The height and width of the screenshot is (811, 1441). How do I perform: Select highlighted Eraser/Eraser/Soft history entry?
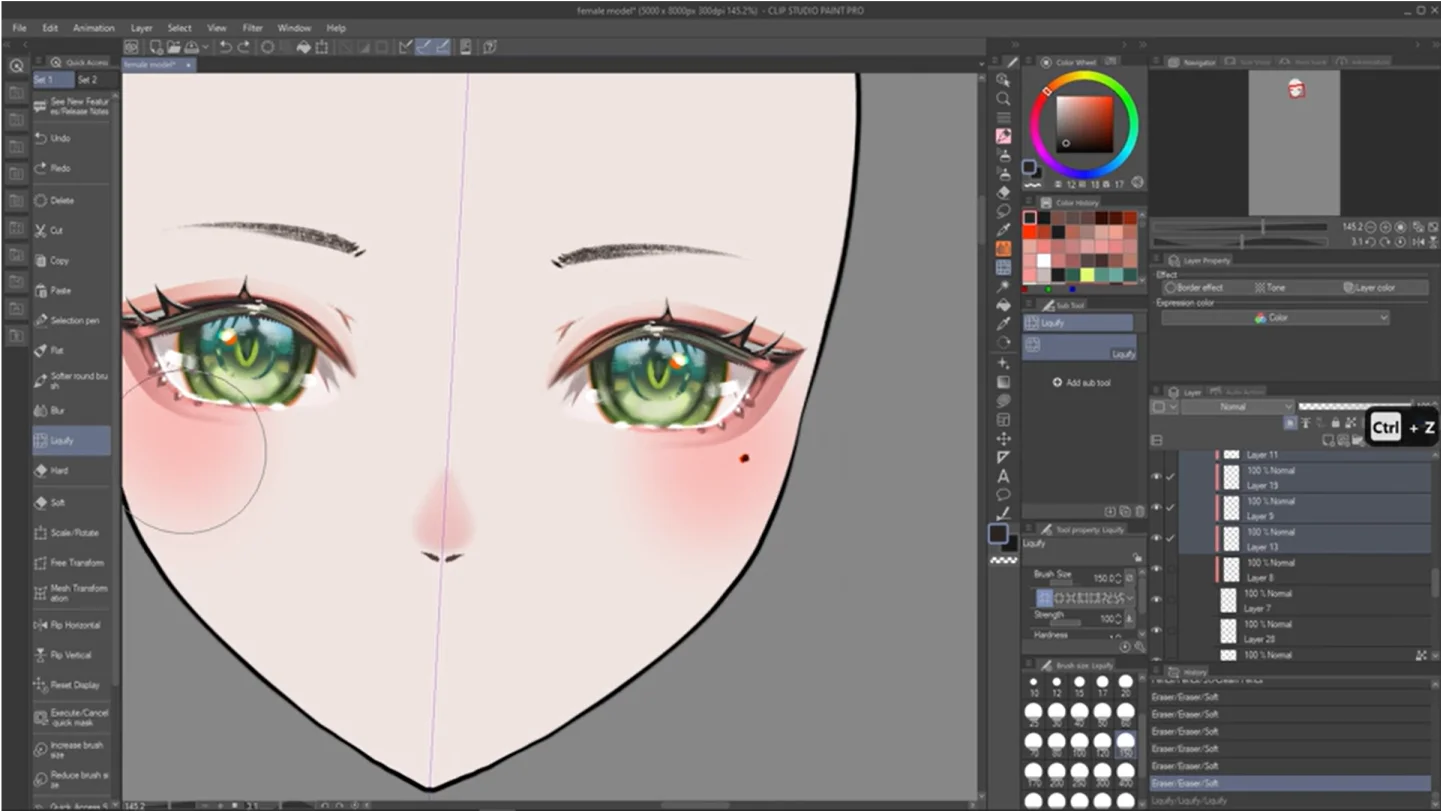pyautogui.click(x=1290, y=783)
